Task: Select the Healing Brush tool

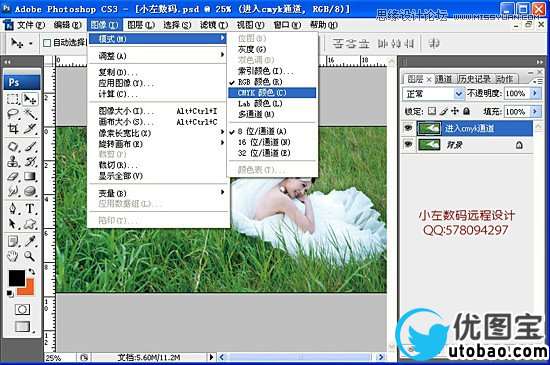Action: pyautogui.click(x=13, y=146)
